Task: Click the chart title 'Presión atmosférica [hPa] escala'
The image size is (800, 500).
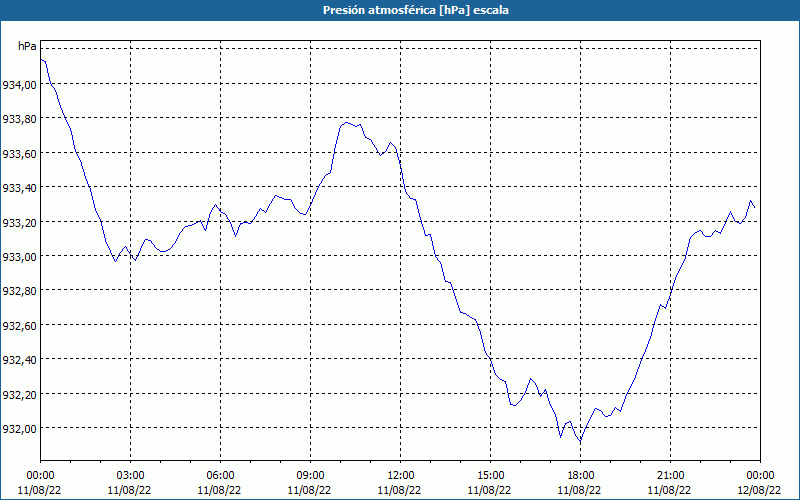Action: [x=416, y=10]
